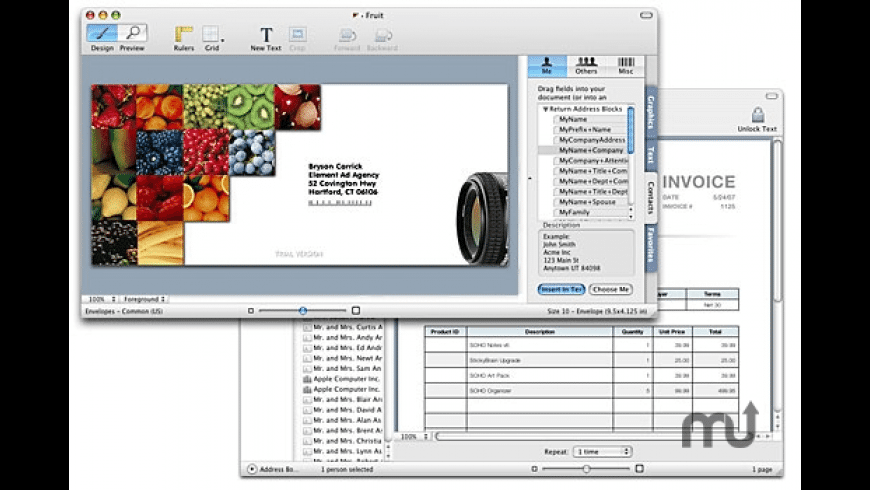Switch to Design mode
This screenshot has width=870, height=490.
pos(102,37)
